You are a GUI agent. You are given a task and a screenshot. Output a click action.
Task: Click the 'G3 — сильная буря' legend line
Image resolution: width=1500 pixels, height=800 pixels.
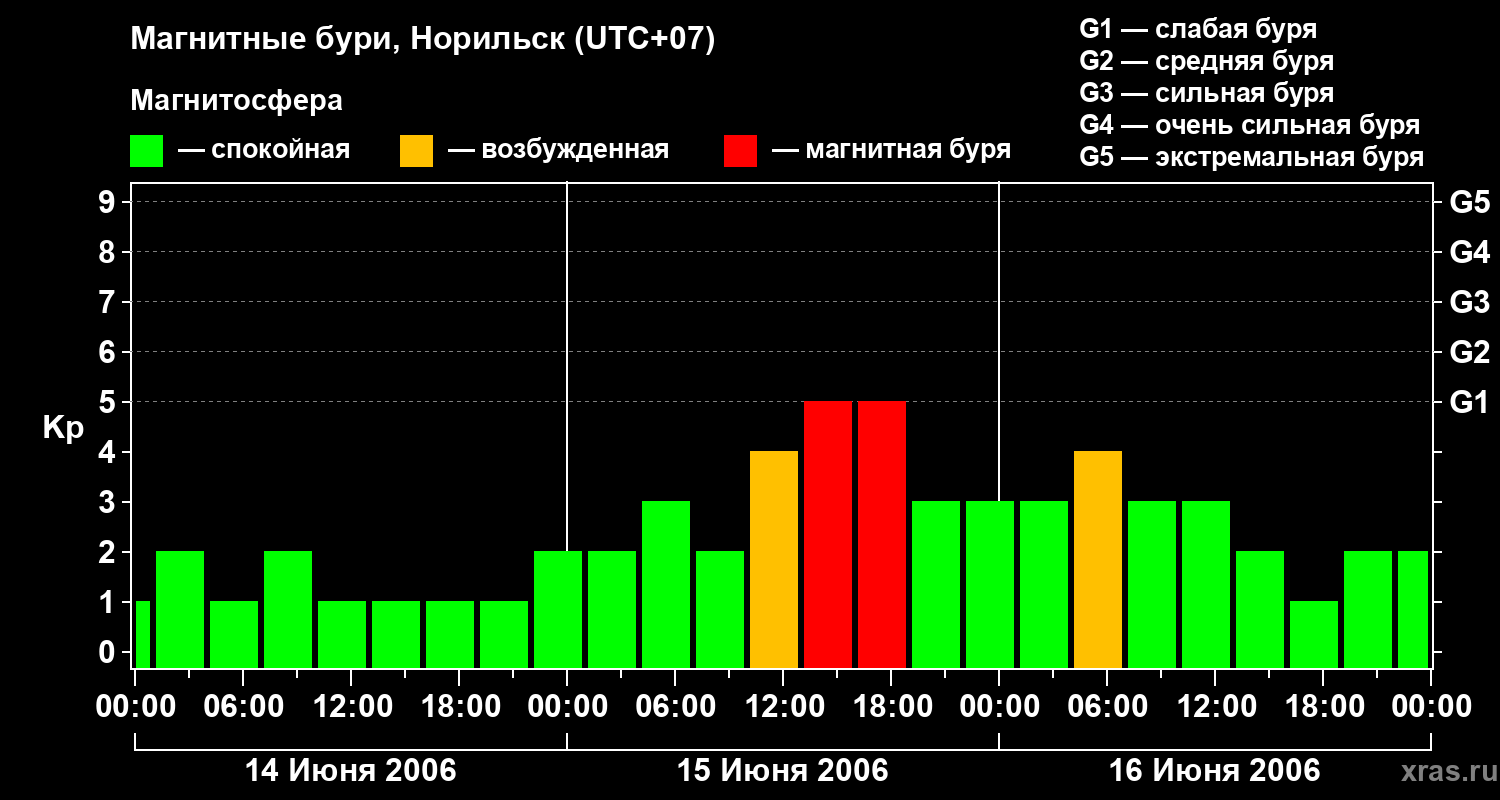[x=1206, y=93]
